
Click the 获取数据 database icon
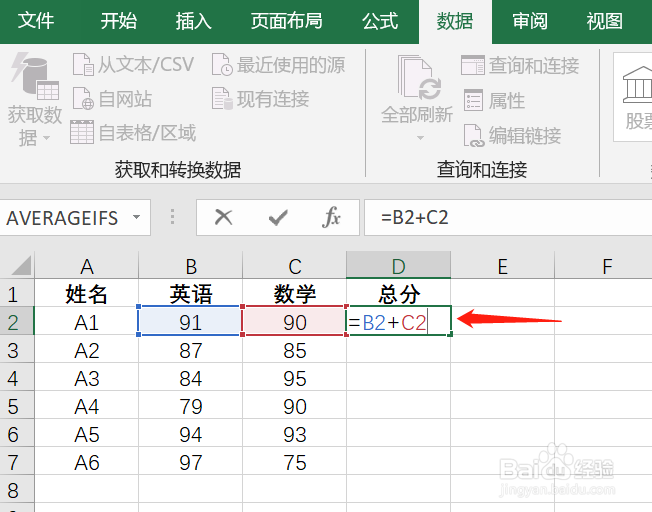(35, 76)
